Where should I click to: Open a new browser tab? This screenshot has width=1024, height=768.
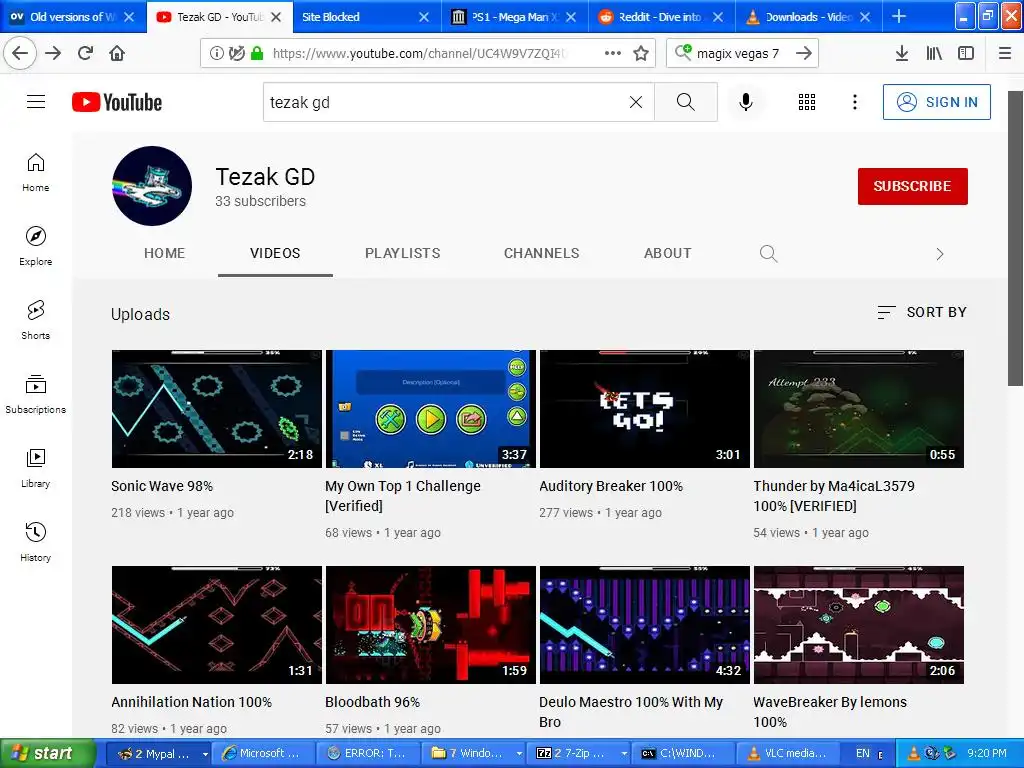point(899,16)
